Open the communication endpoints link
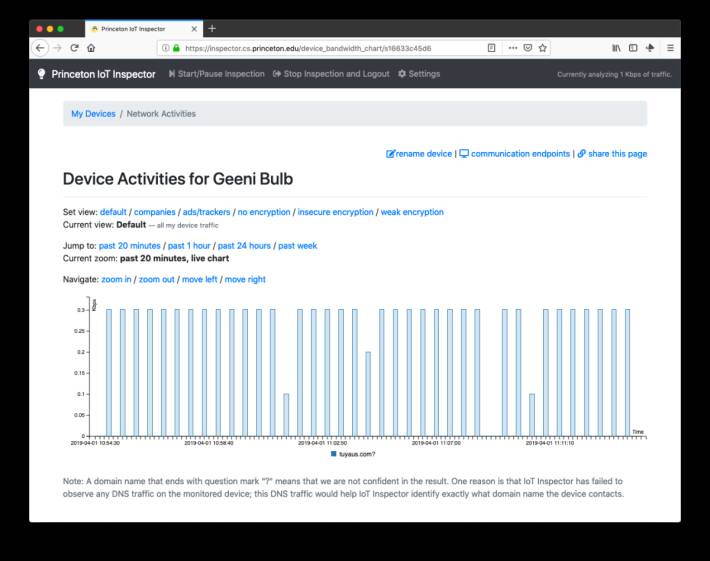The height and width of the screenshot is (561, 710). 515,154
